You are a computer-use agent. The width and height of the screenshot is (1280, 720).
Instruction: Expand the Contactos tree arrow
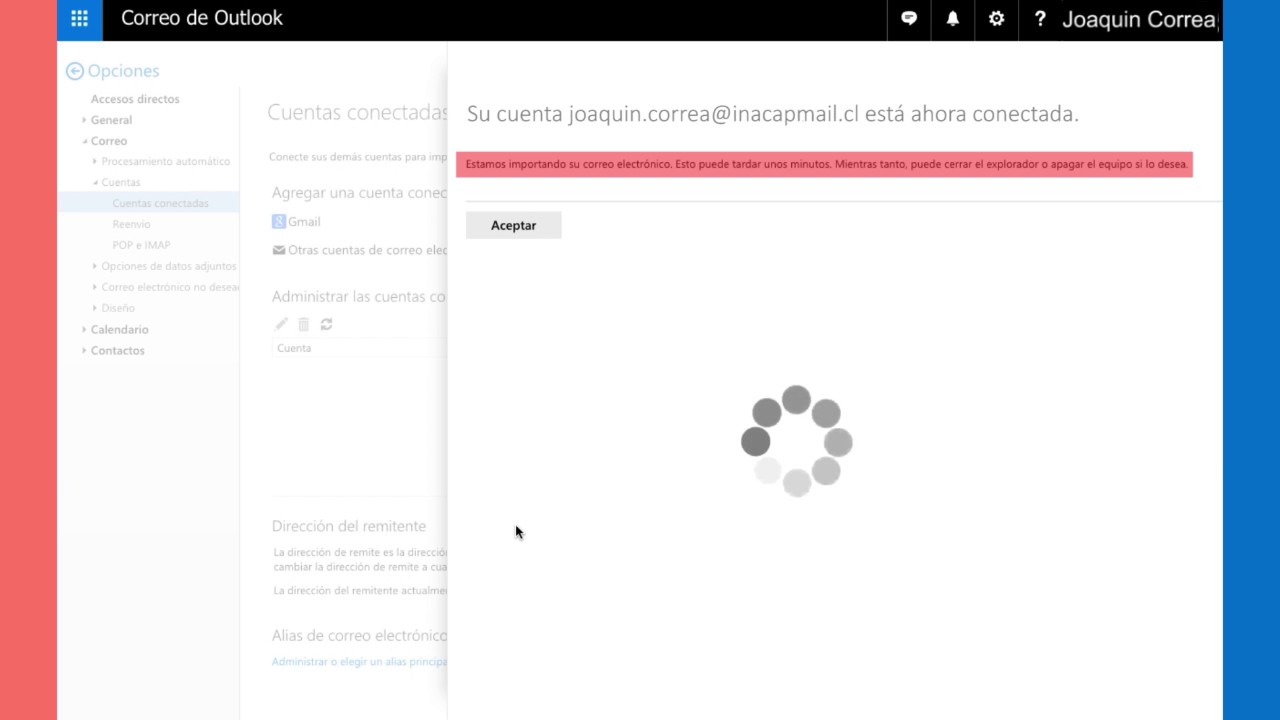pyautogui.click(x=84, y=350)
